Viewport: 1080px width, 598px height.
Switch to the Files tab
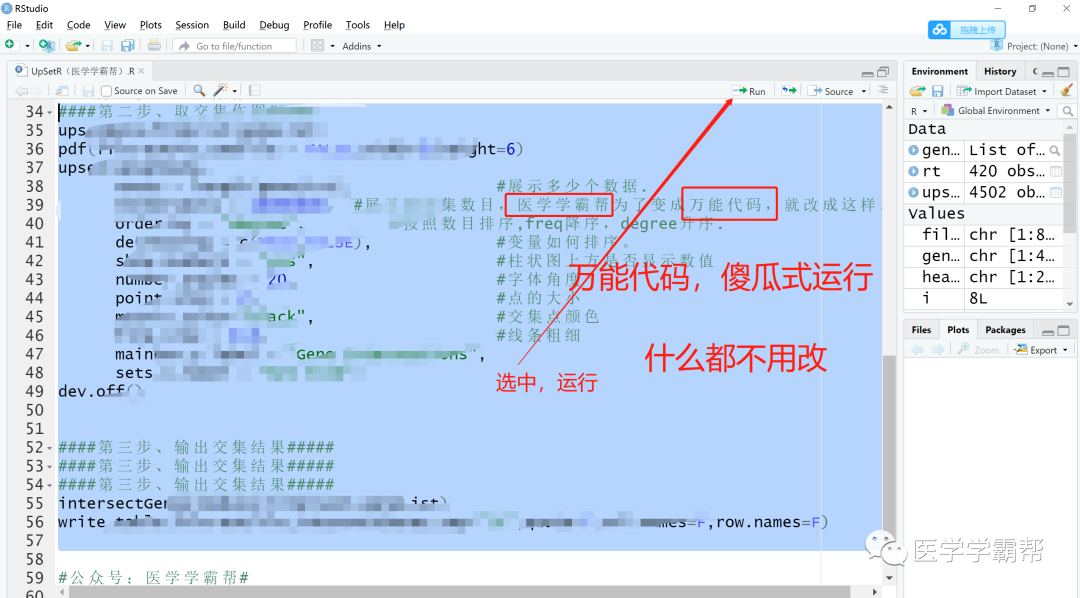click(x=921, y=329)
